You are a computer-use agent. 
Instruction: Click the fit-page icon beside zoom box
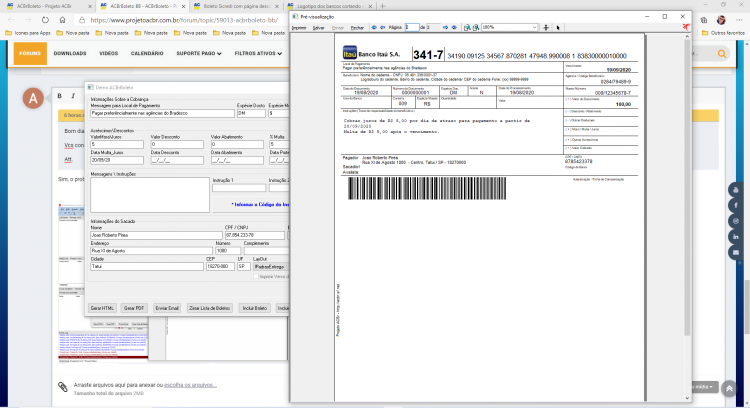[546, 27]
